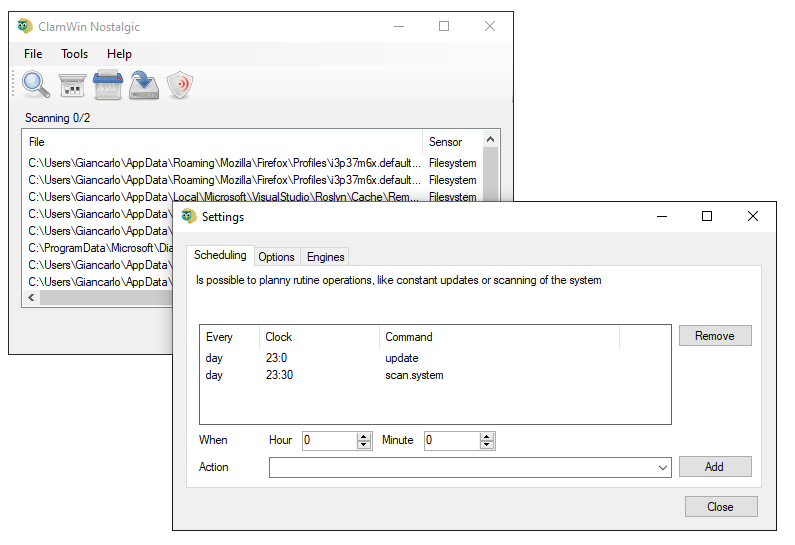Close the Settings window with X
795x545 pixels.
[753, 216]
